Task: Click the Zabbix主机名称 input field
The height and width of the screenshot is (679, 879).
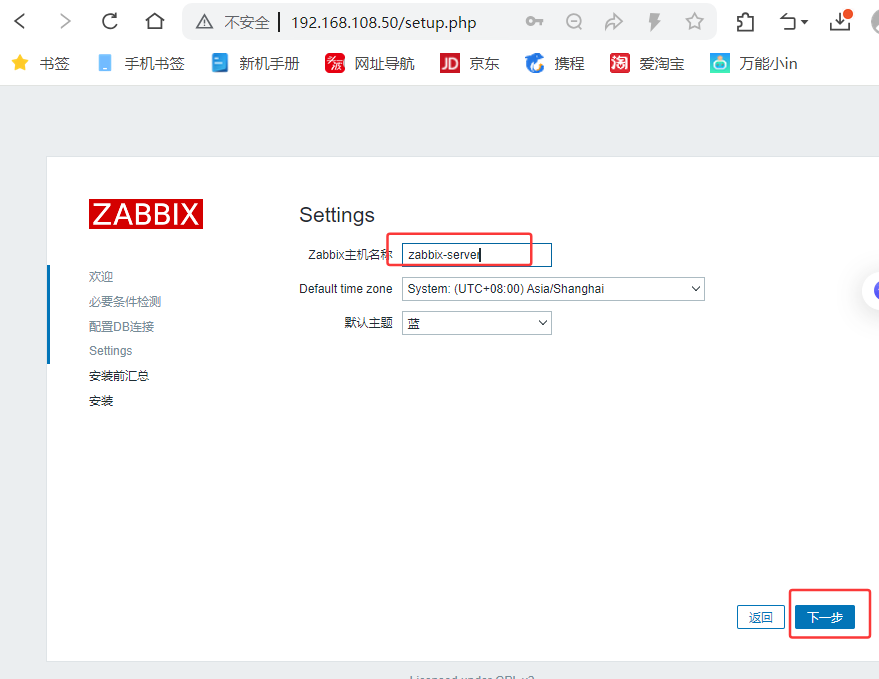Action: coord(476,255)
